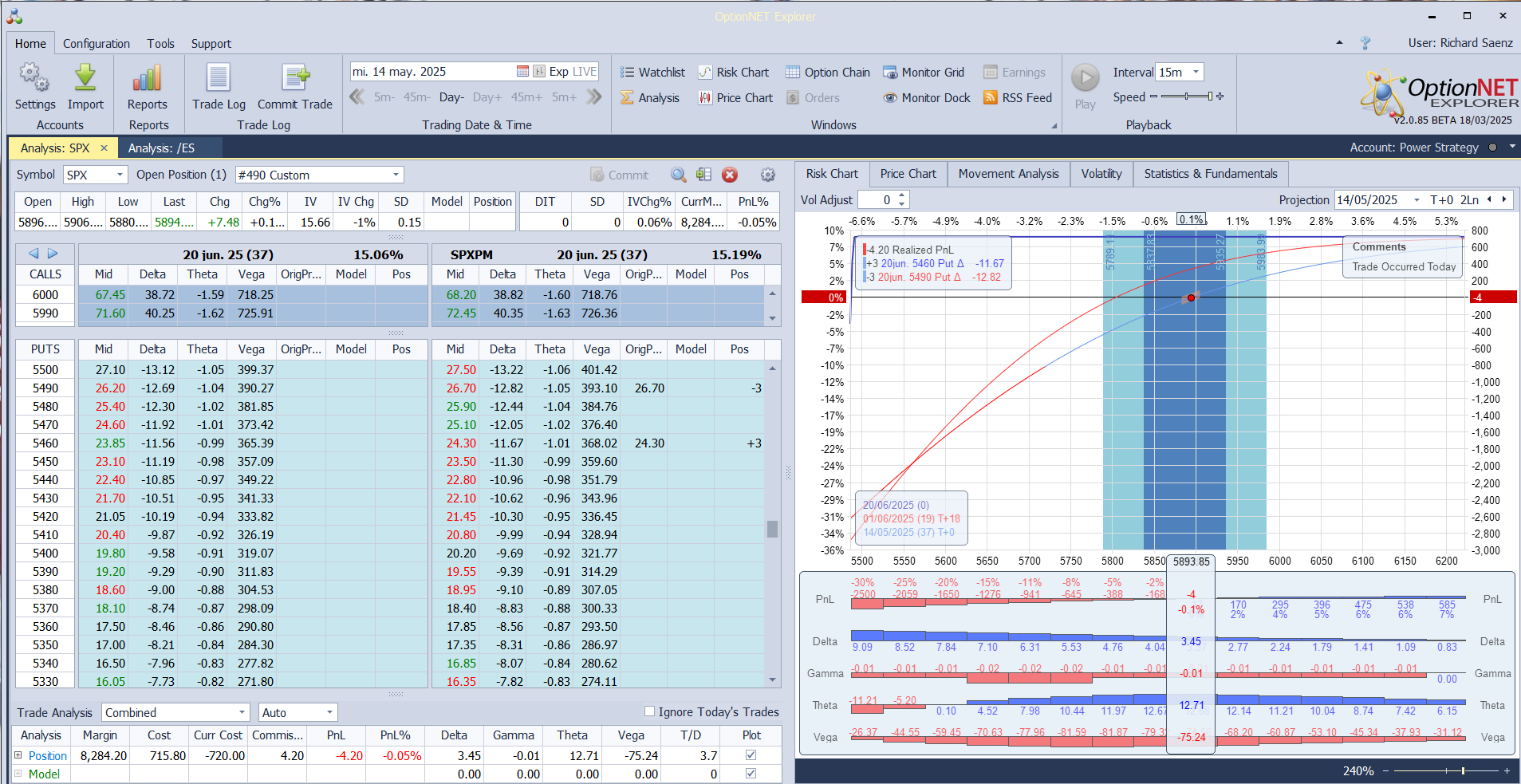Step forward with the double right arrow
The width and height of the screenshot is (1521, 784).
coord(593,97)
